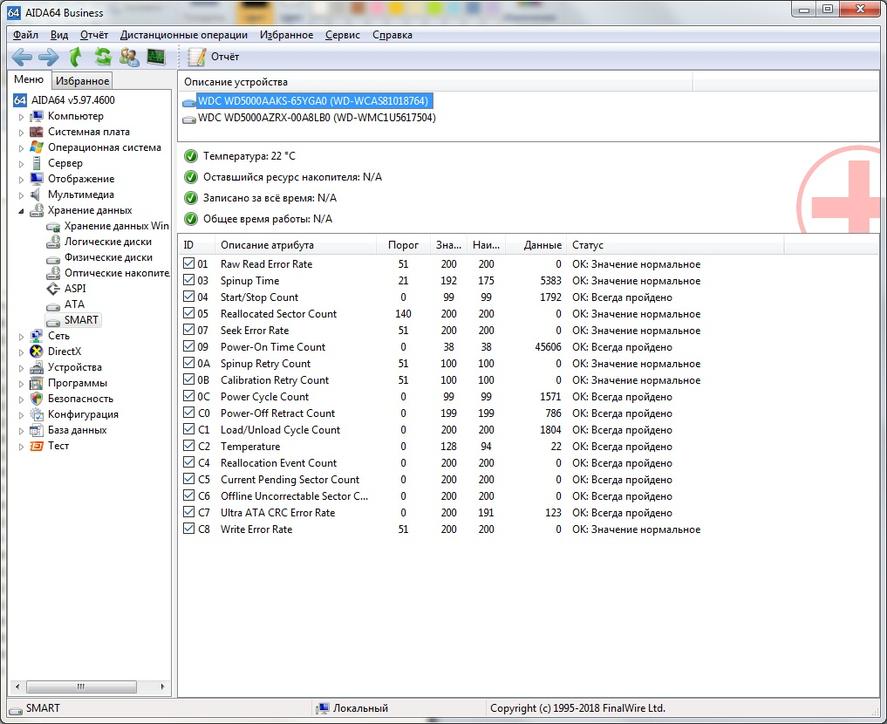887x724 pixels.
Task: Open the Сервис menu
Action: click(342, 35)
